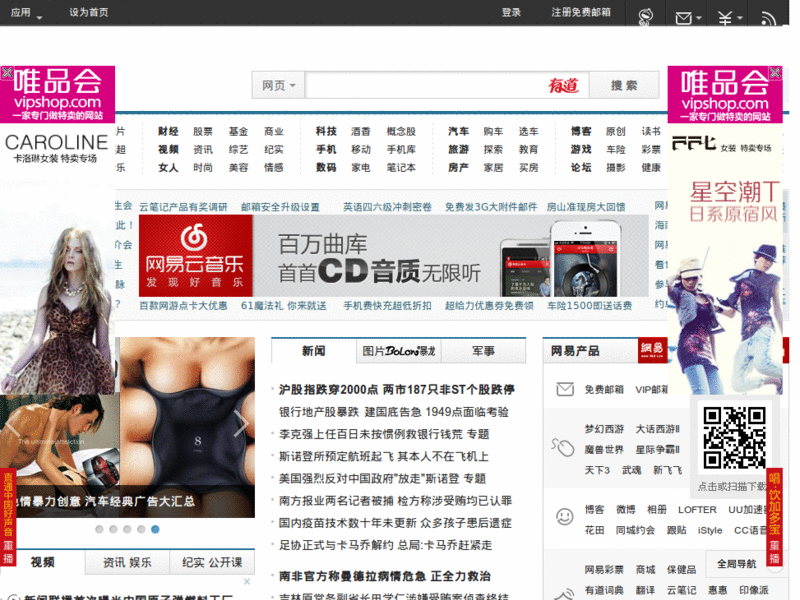This screenshot has height=600, width=800.
Task: Open the 博客 channel in navigation
Action: coord(581,132)
